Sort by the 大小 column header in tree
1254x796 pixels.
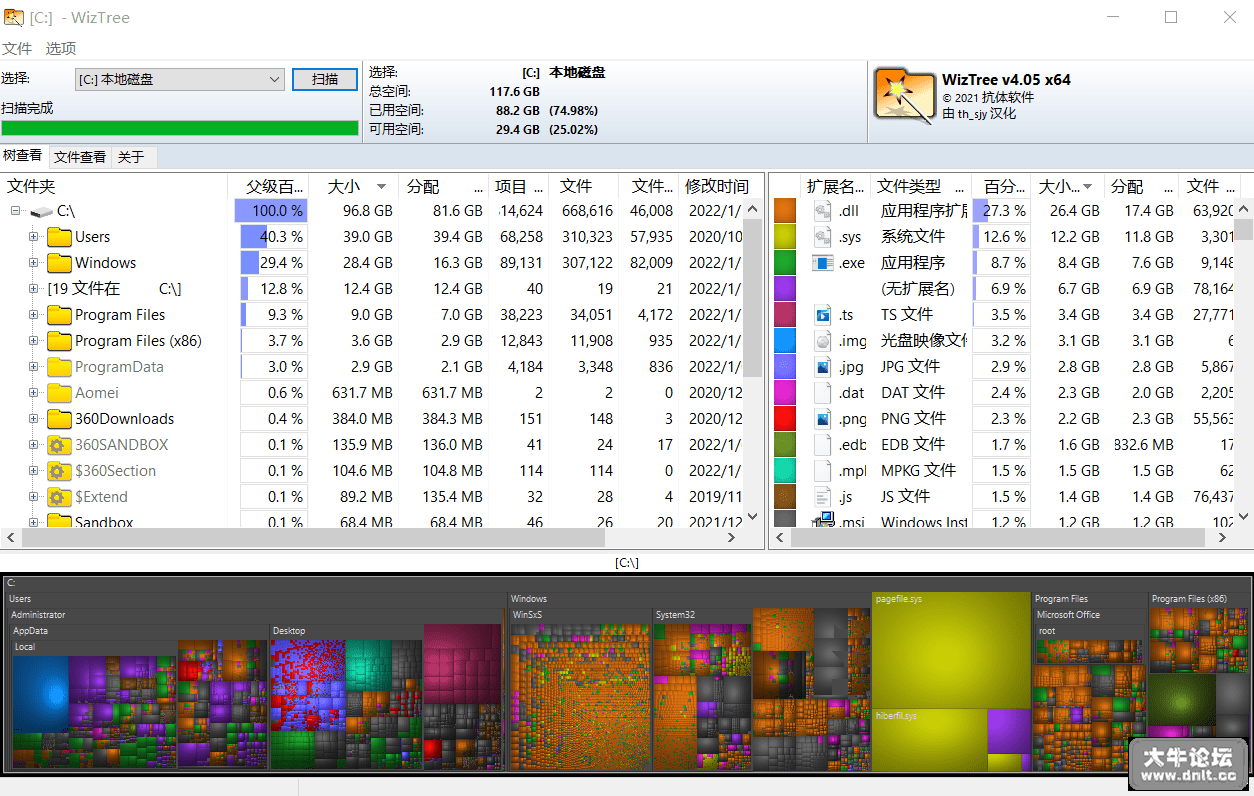pyautogui.click(x=353, y=186)
